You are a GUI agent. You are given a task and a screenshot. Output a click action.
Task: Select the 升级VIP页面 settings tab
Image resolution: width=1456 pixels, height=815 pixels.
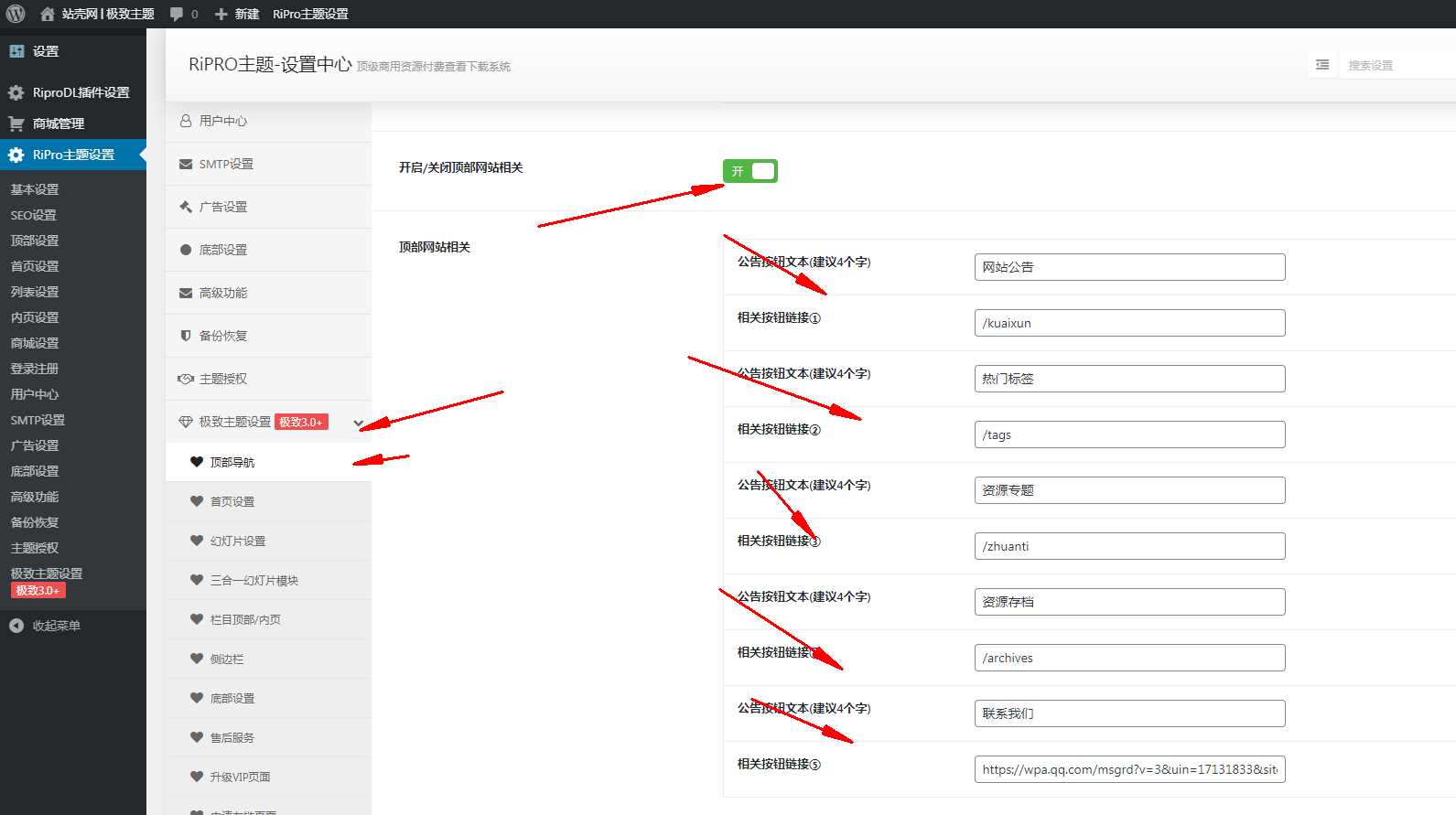[x=268, y=777]
